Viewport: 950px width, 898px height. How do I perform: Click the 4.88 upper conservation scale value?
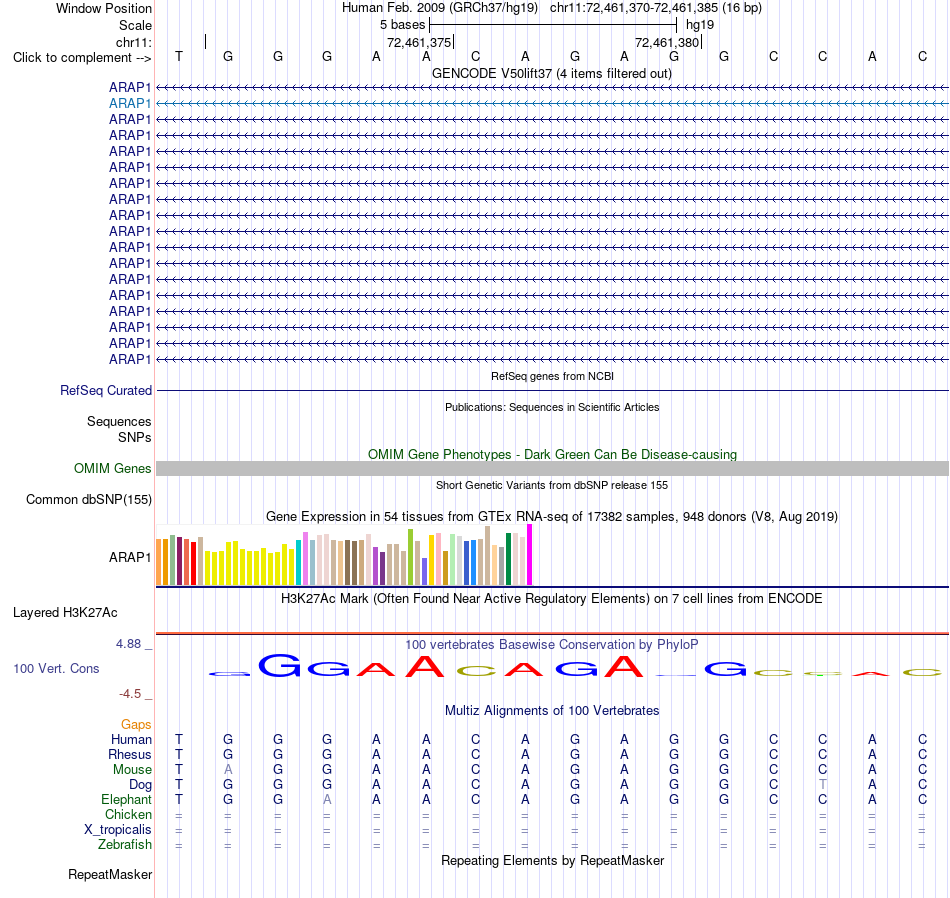pos(128,644)
